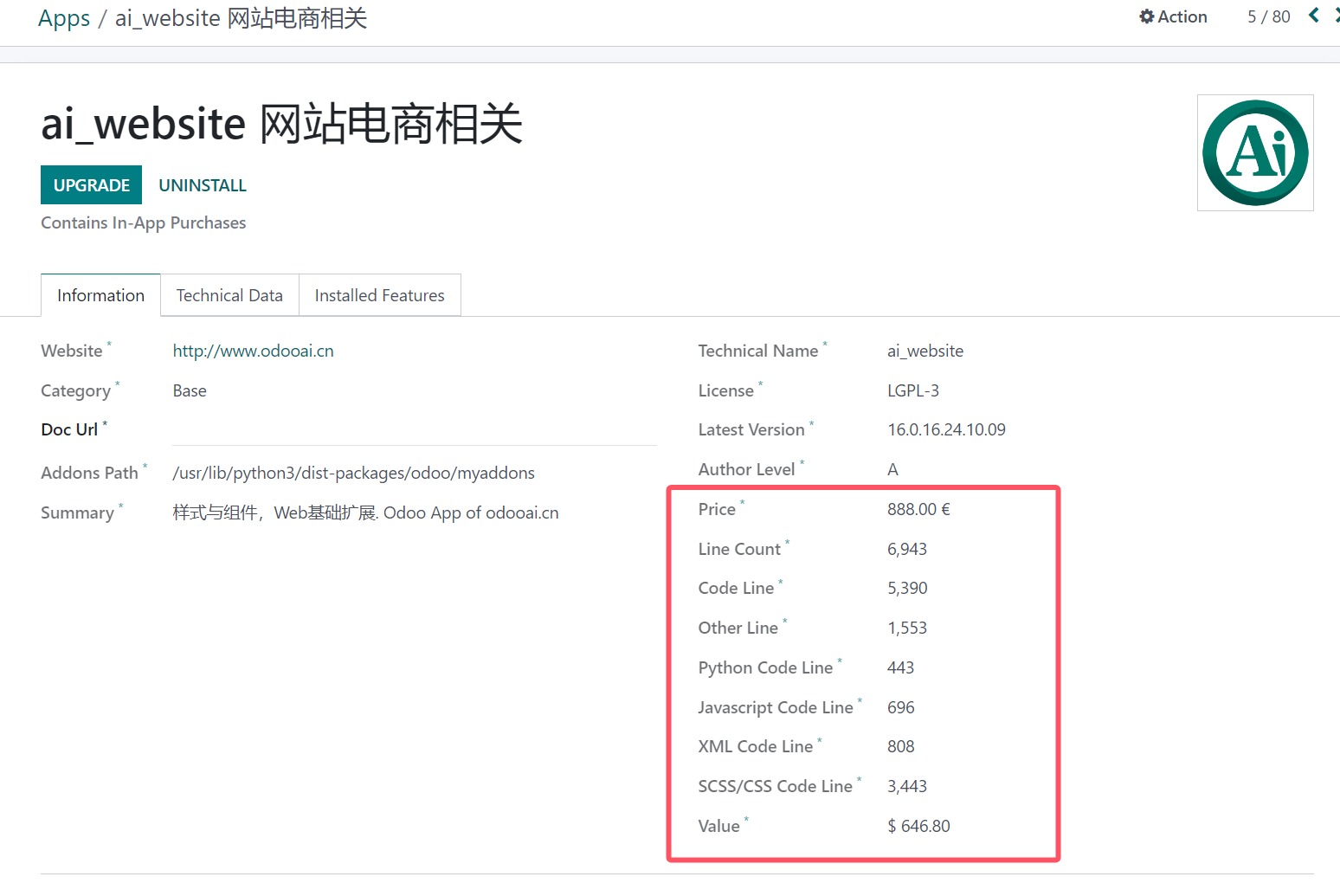
Task: Select the Other Line value 1,553
Action: click(907, 628)
